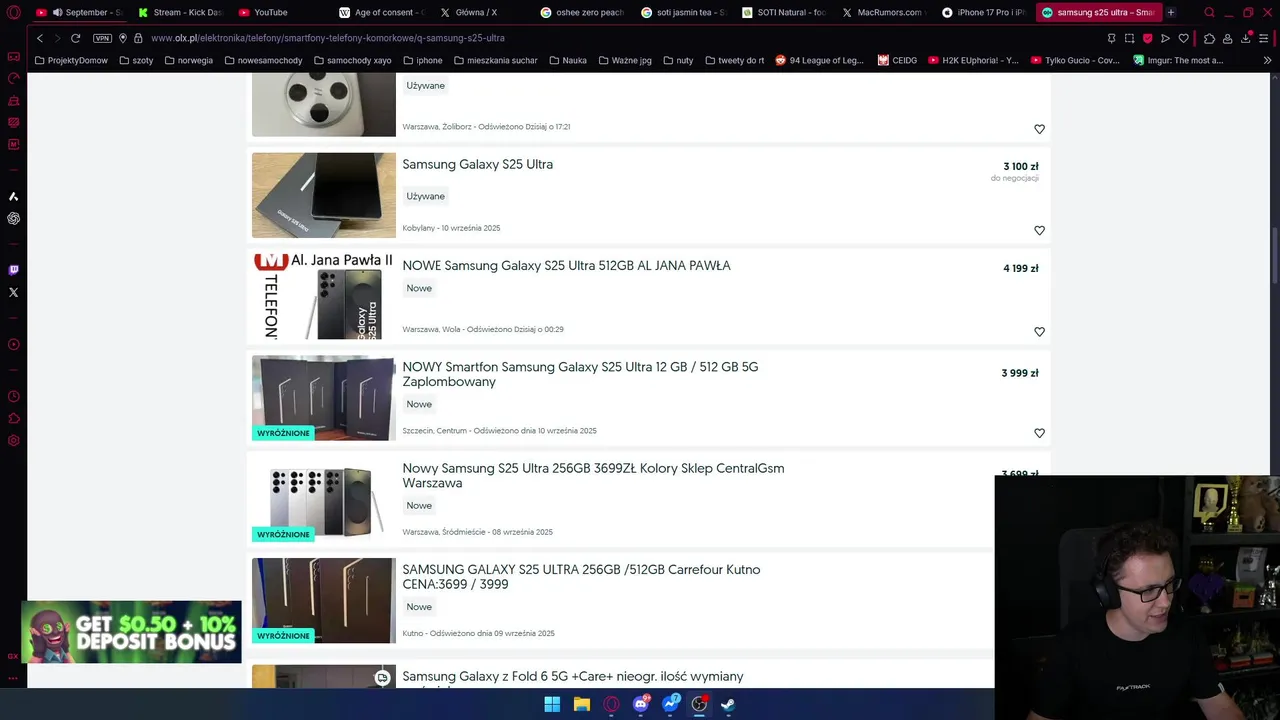Favorite the Zaplombowany 3 999 zł listing

pos(1039,433)
